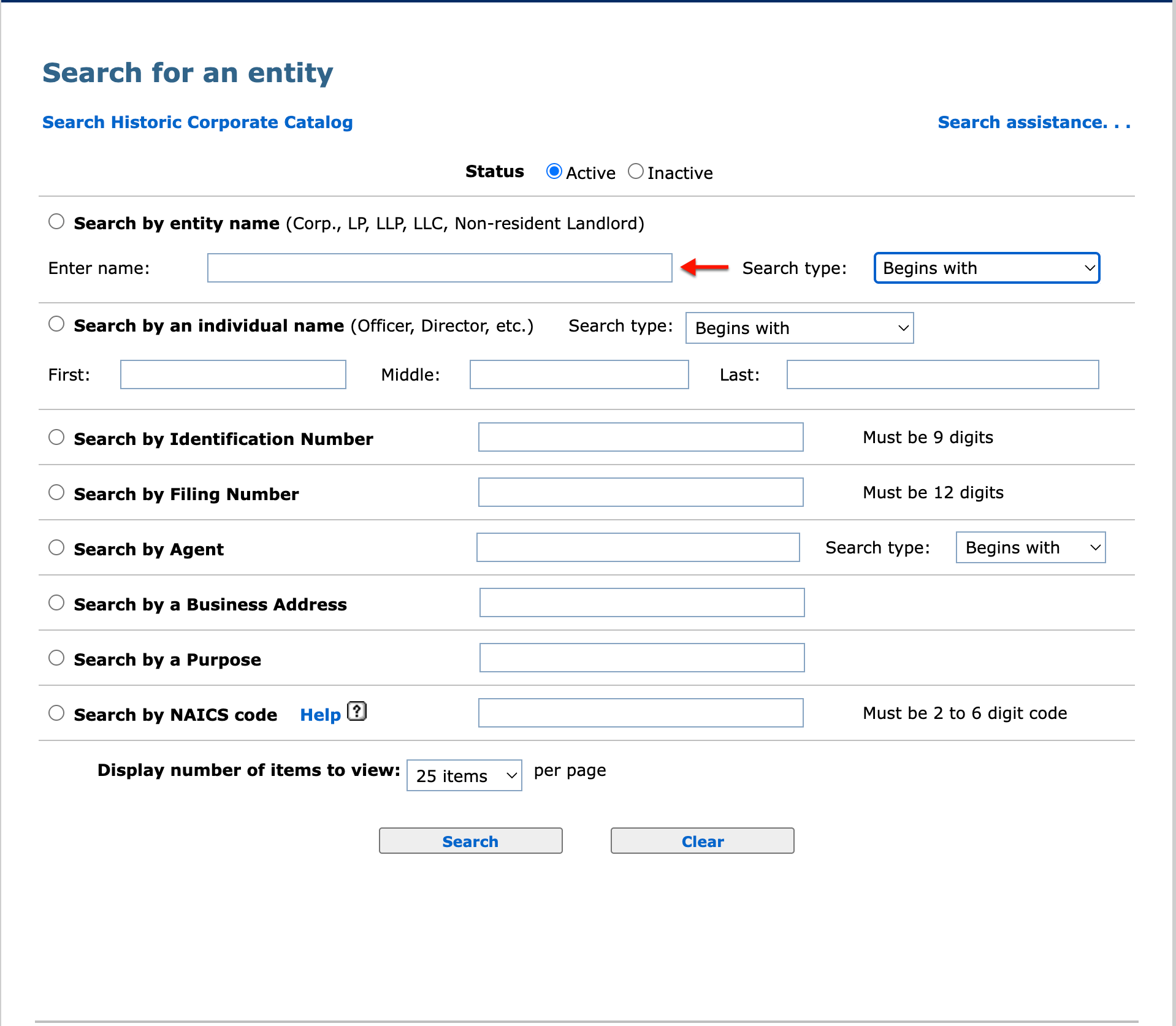Choose Search by a Purpose

56,658
